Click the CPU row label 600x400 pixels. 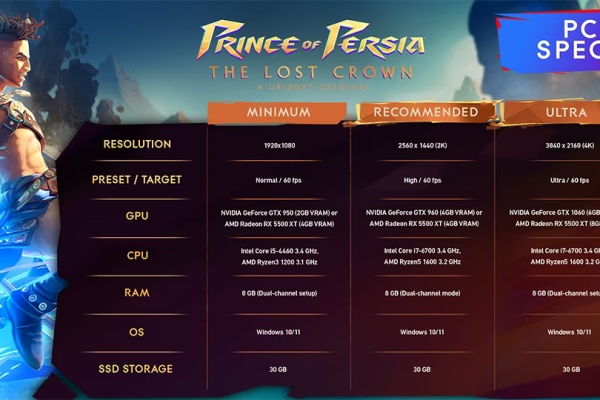(x=137, y=255)
